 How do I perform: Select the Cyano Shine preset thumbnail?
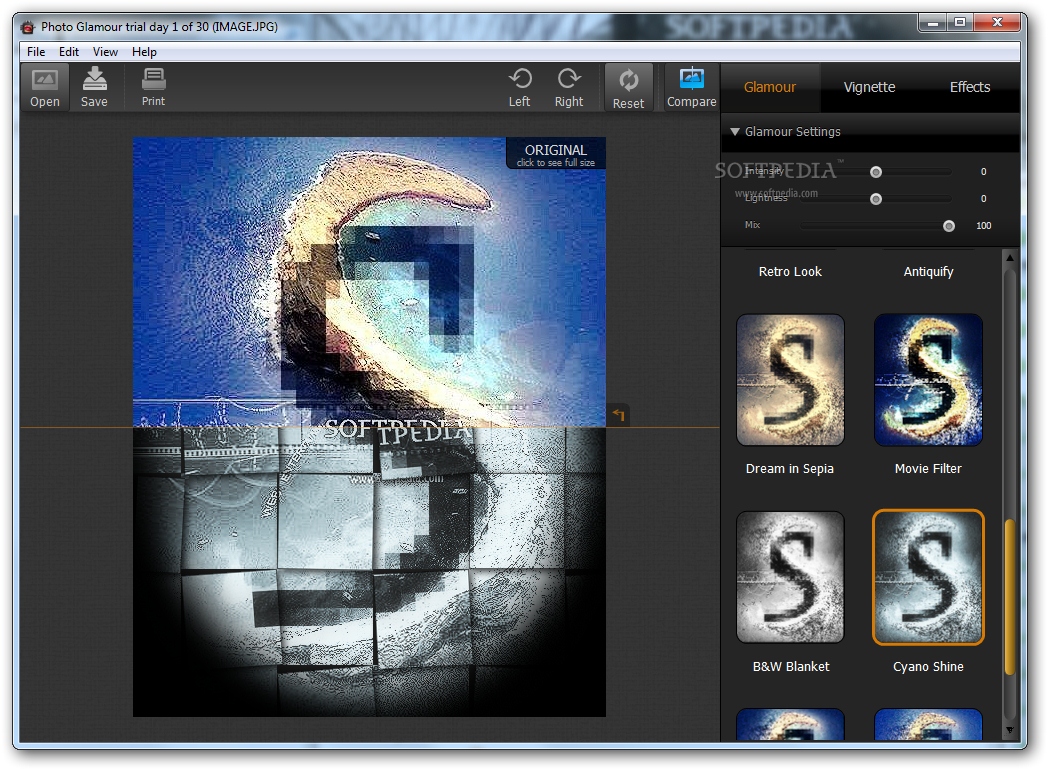[928, 577]
